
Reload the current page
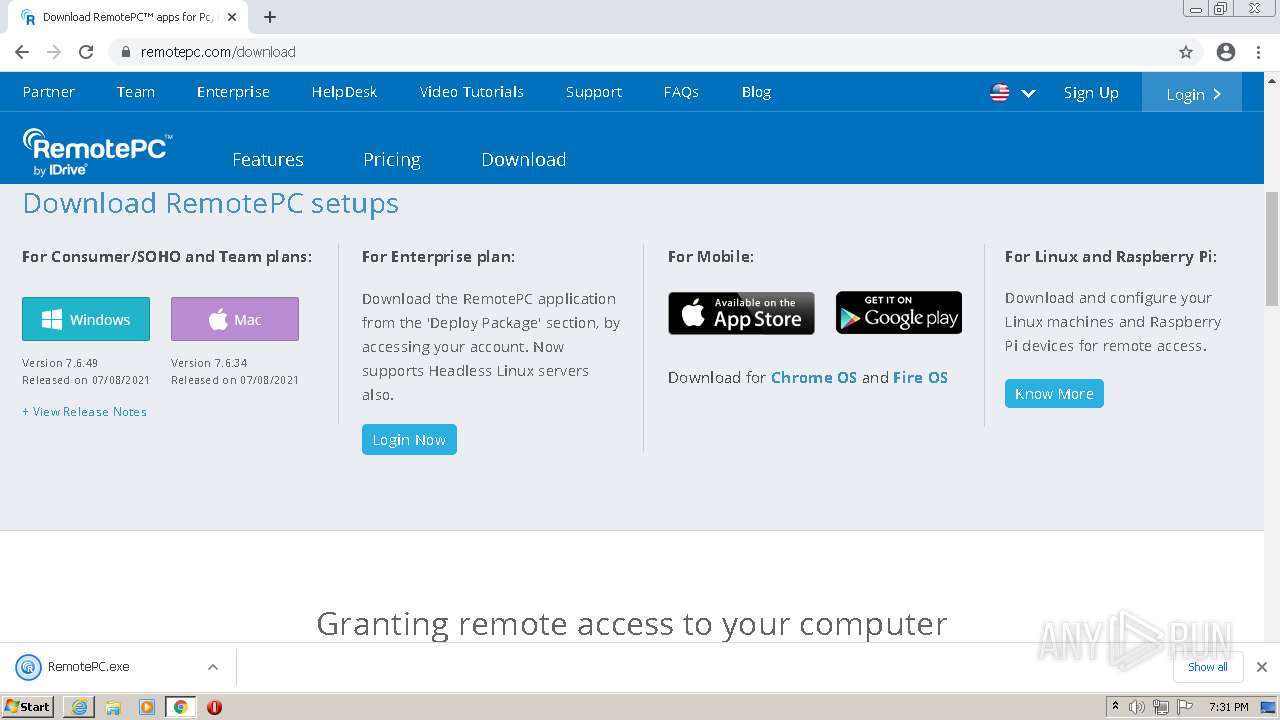pos(86,52)
